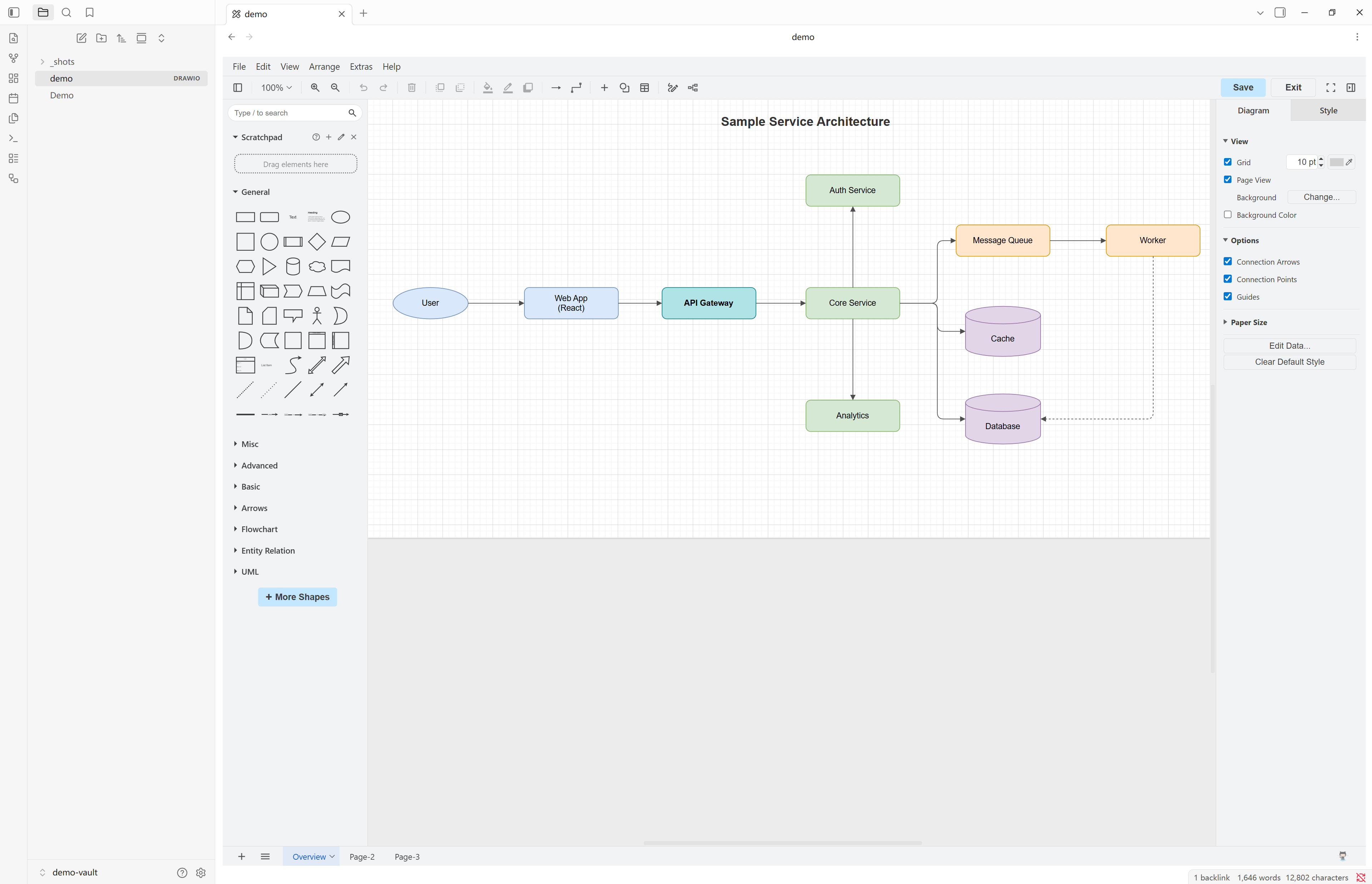
Task: Select the API Gateway node on canvas
Action: pos(709,303)
